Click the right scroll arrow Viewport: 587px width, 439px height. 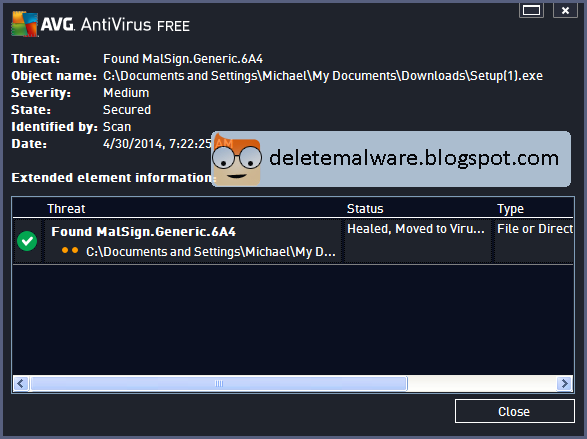564,384
